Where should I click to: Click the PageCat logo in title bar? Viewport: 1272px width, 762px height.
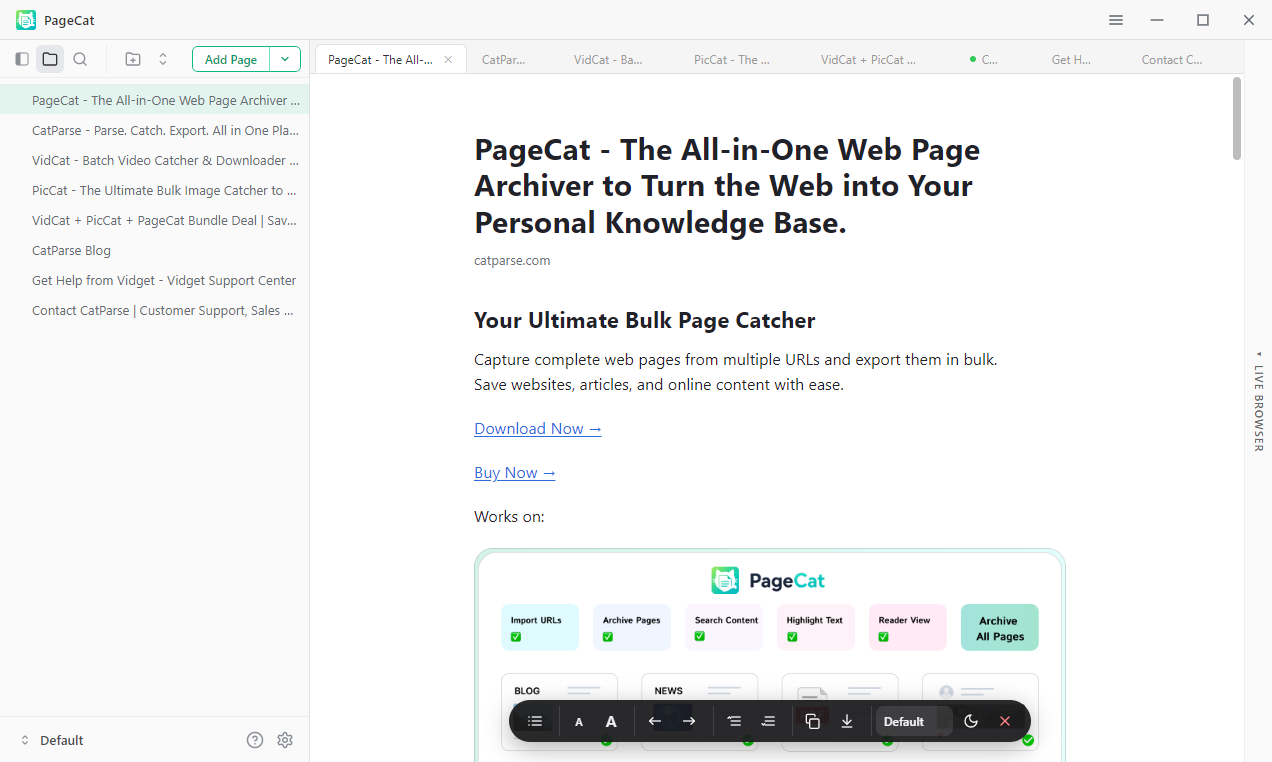(x=26, y=20)
